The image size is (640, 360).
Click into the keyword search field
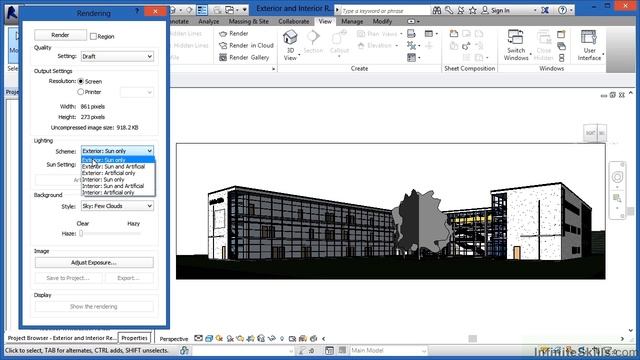[x=385, y=11]
